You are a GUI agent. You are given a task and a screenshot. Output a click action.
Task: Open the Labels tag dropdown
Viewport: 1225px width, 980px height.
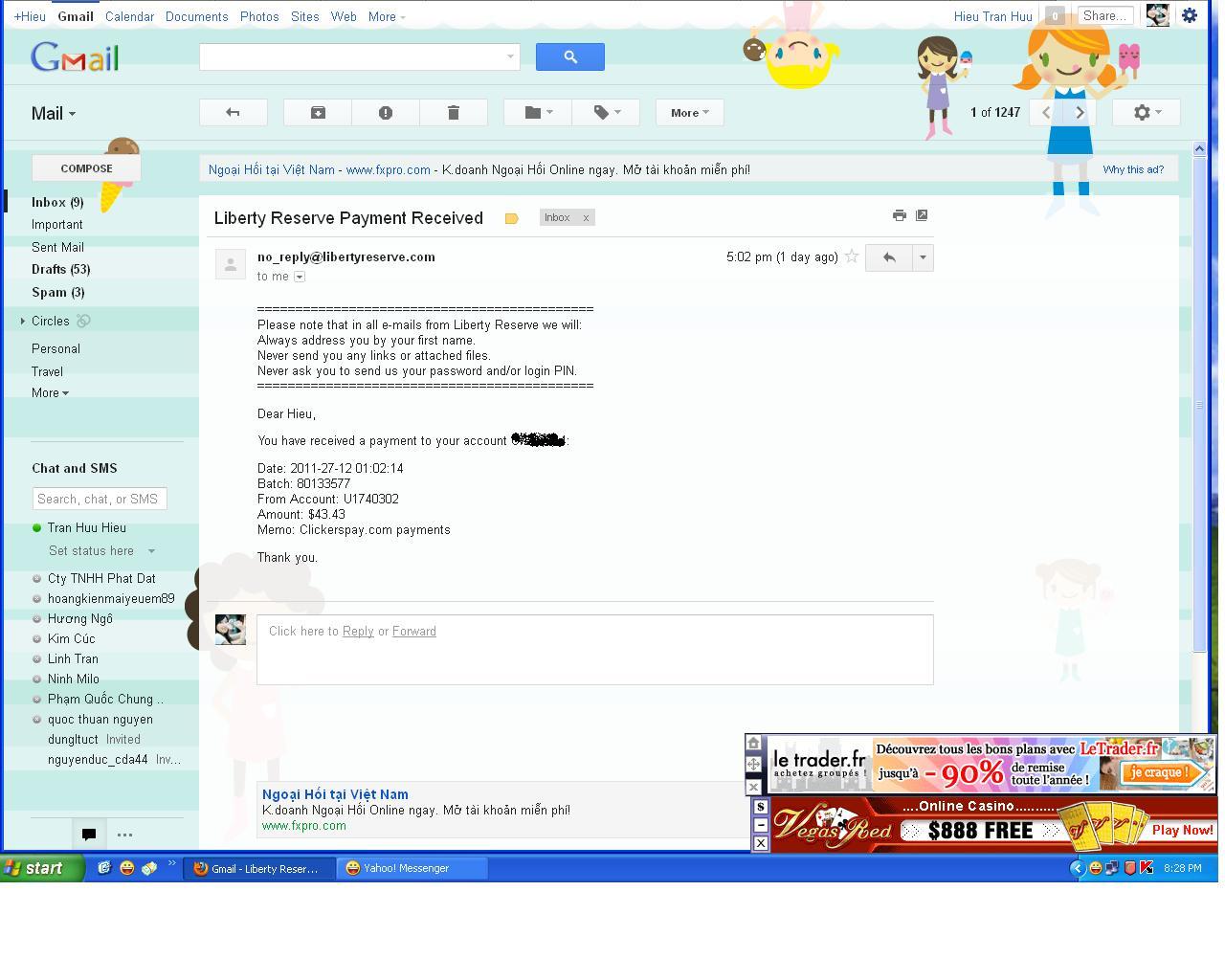(606, 112)
